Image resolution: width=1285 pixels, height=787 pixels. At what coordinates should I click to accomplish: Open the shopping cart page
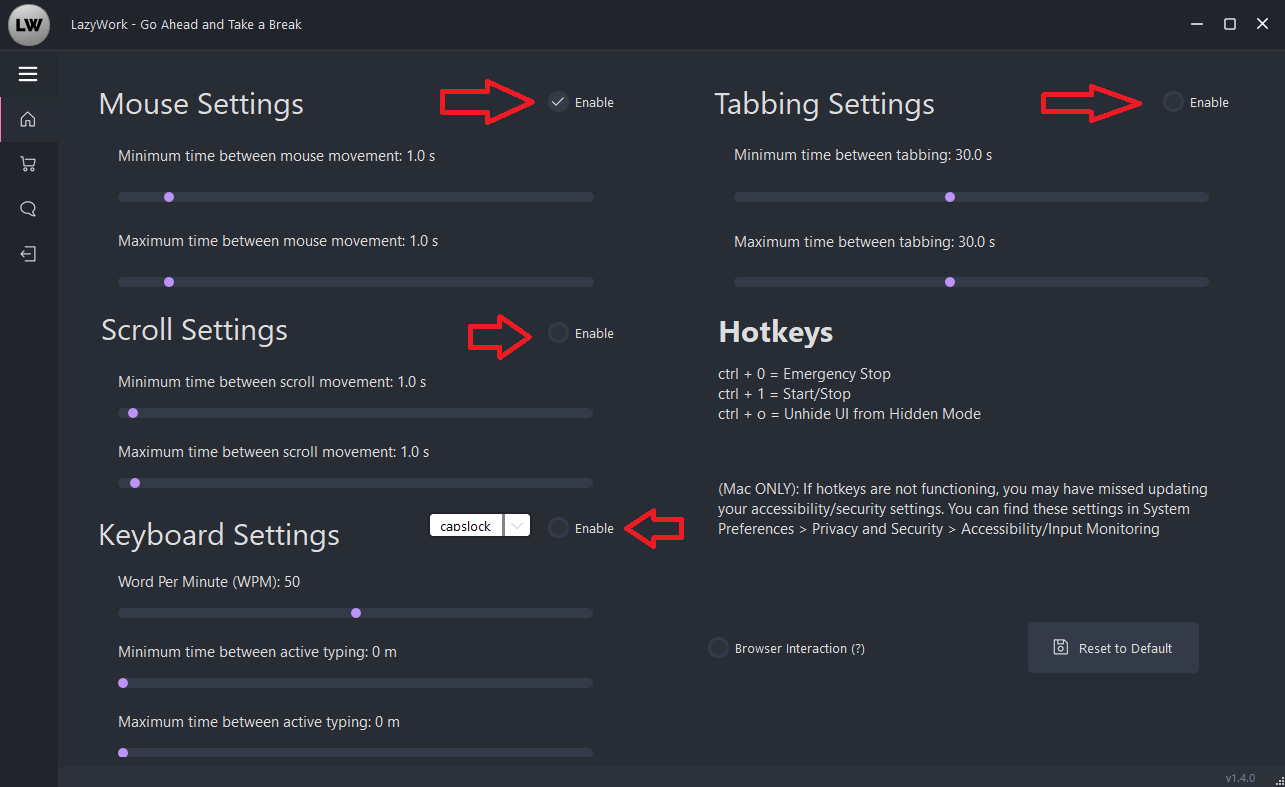[28, 164]
